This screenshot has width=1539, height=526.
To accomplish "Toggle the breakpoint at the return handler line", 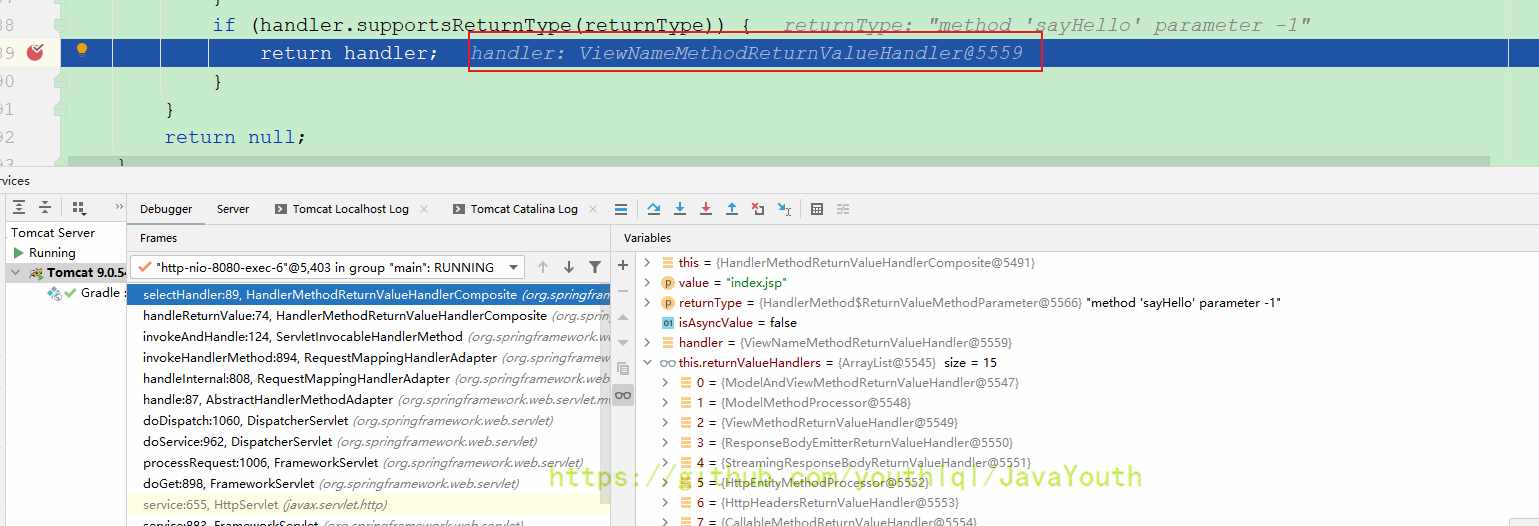I will pyautogui.click(x=35, y=52).
